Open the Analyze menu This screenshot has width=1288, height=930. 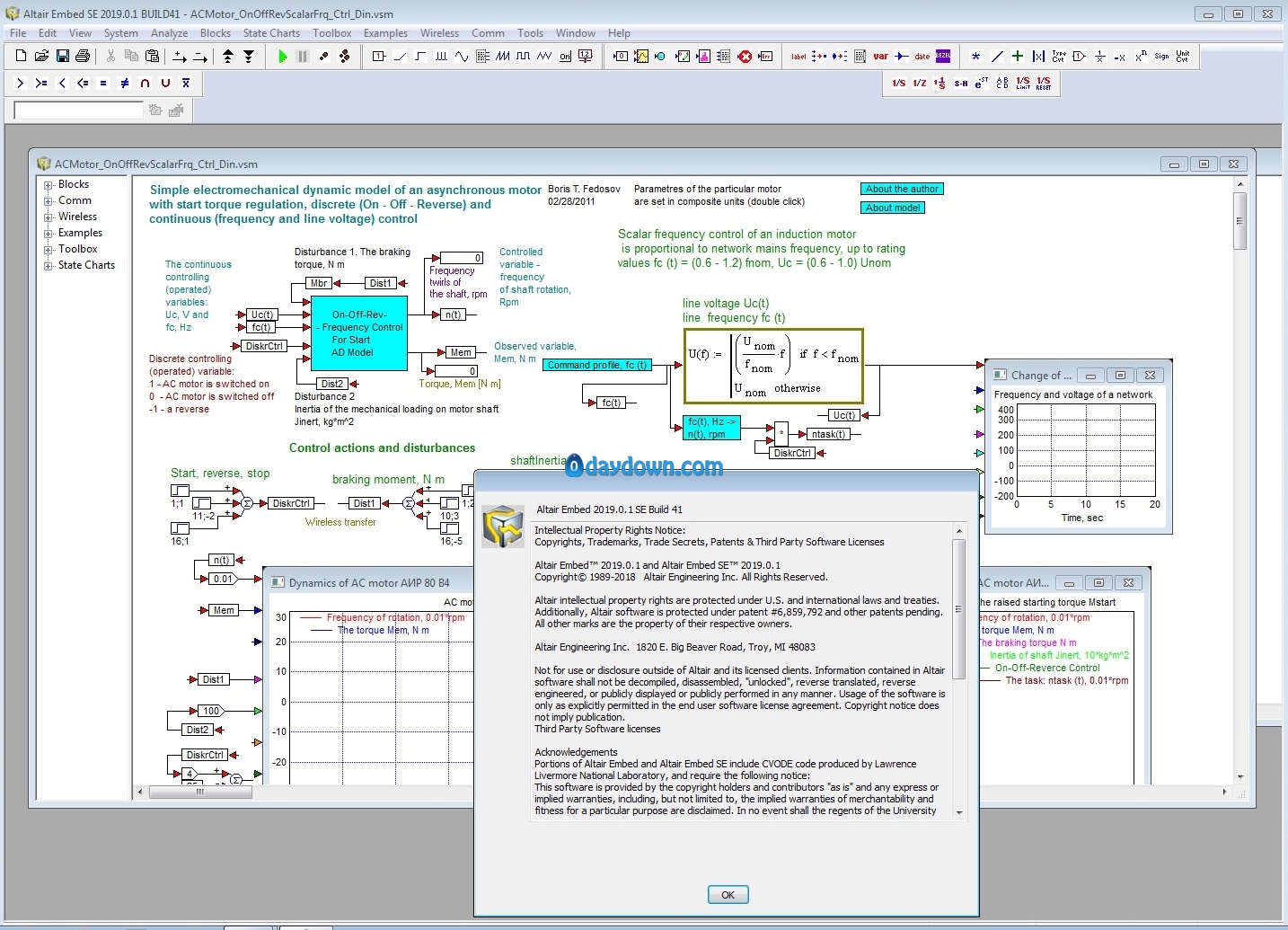169,33
